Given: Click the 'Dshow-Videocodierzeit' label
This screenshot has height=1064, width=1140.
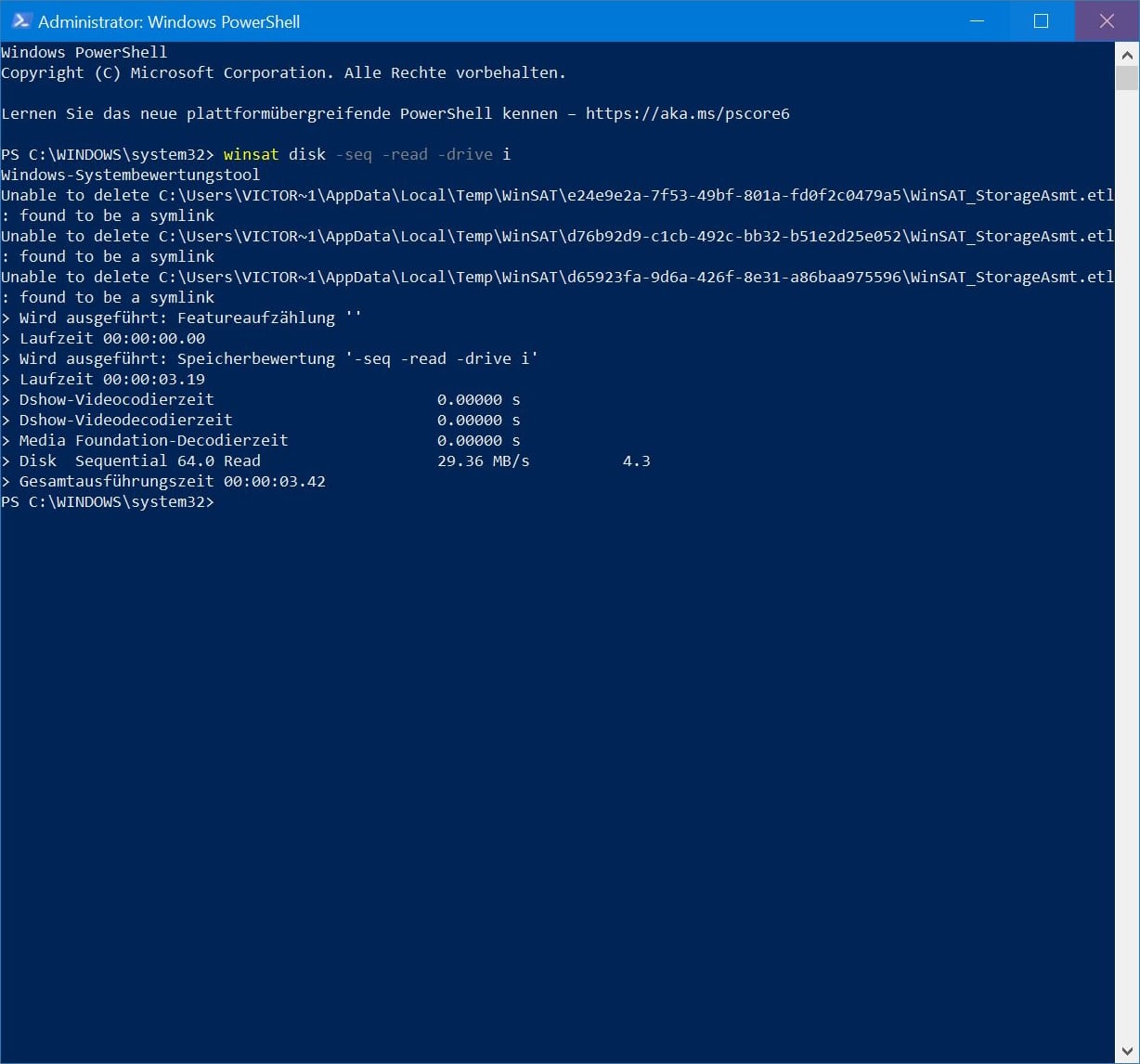Looking at the screenshot, I should (x=117, y=399).
